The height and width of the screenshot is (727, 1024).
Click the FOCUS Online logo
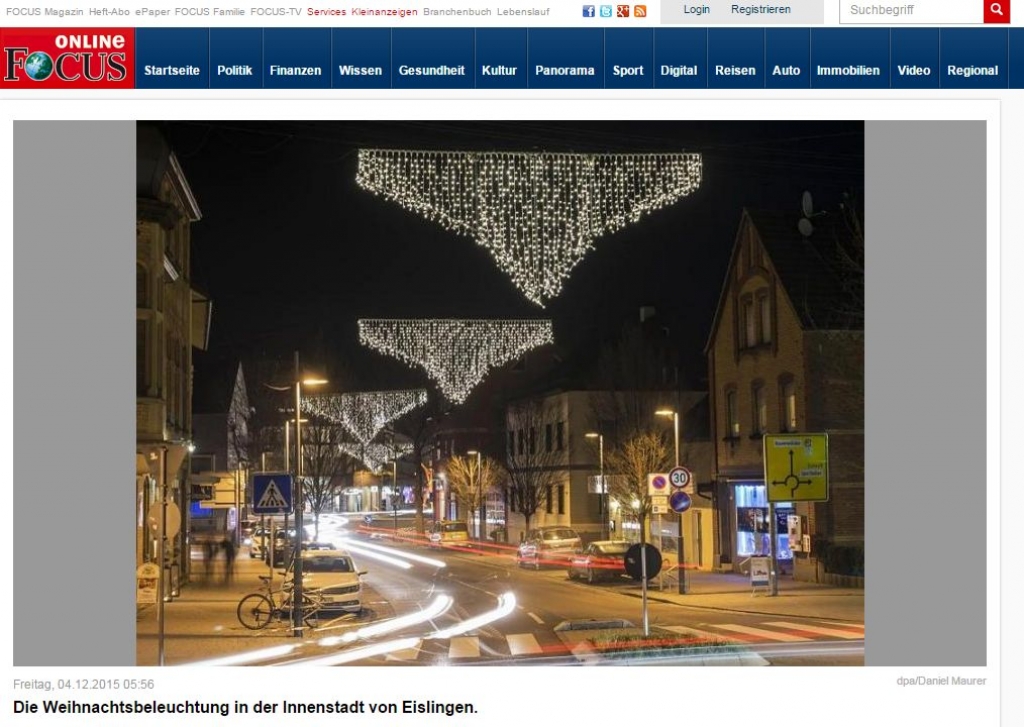point(67,58)
